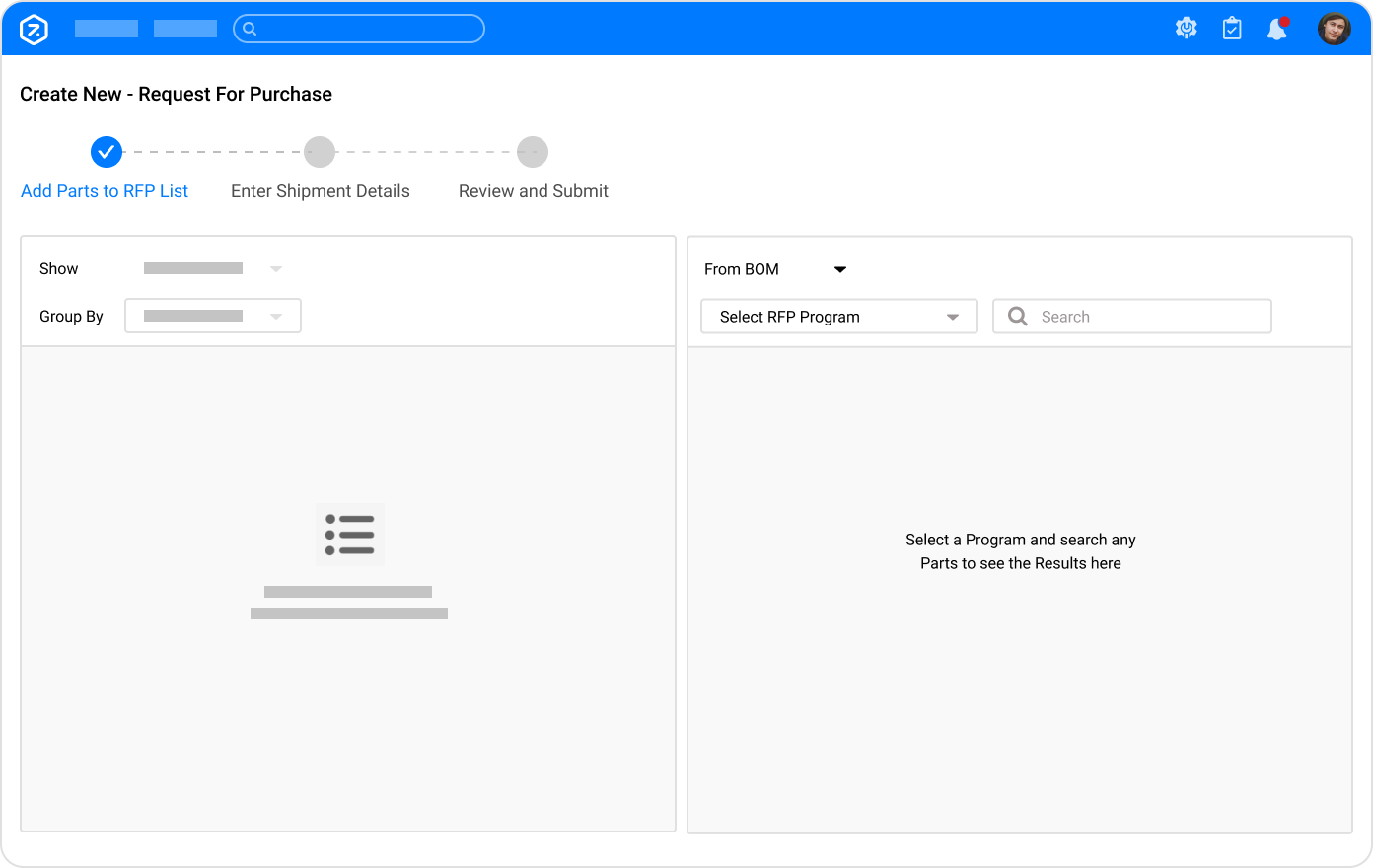Click the magnifier icon in header search

250,29
